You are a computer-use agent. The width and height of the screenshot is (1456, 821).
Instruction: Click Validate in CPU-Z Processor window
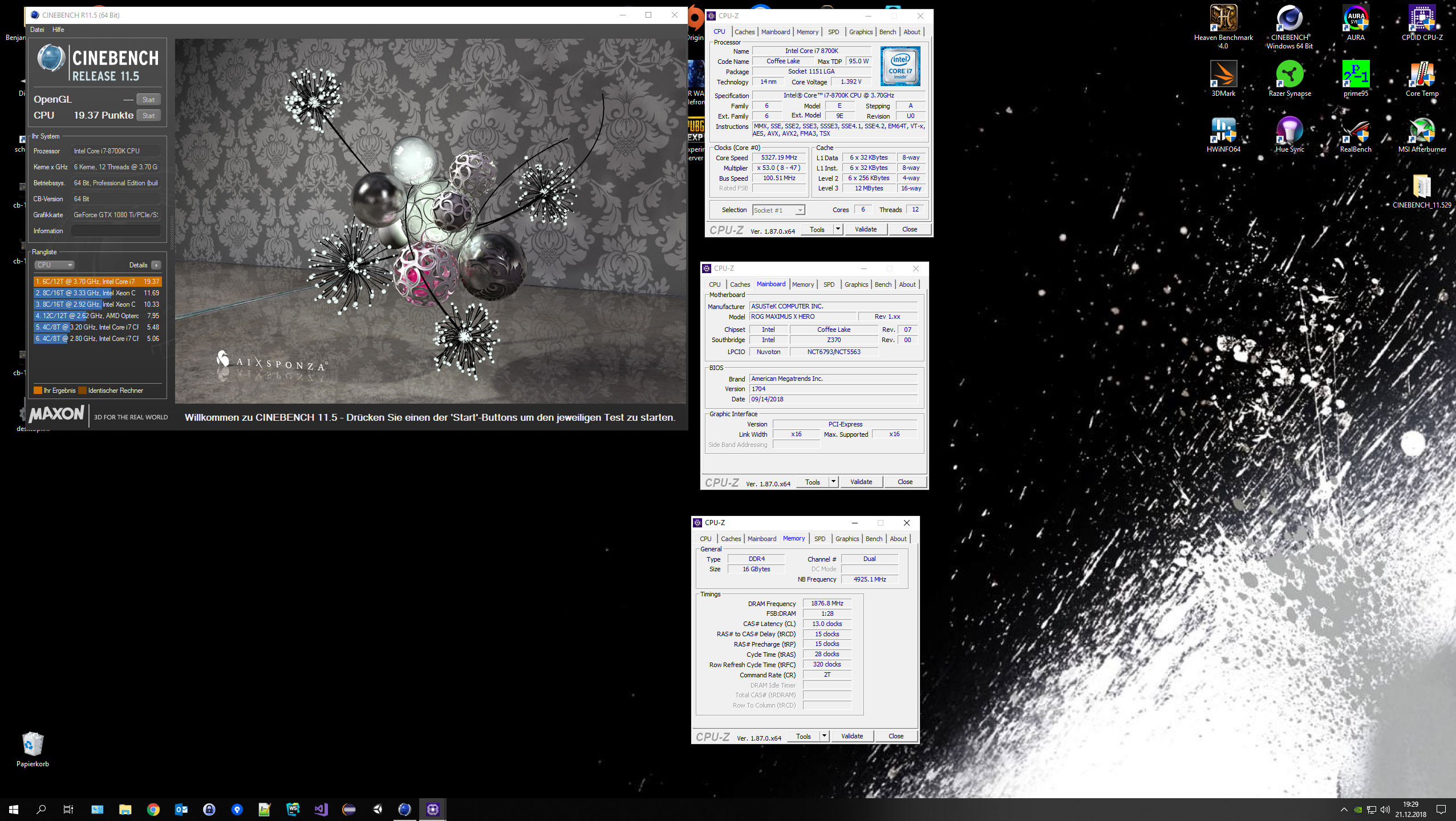click(x=866, y=229)
